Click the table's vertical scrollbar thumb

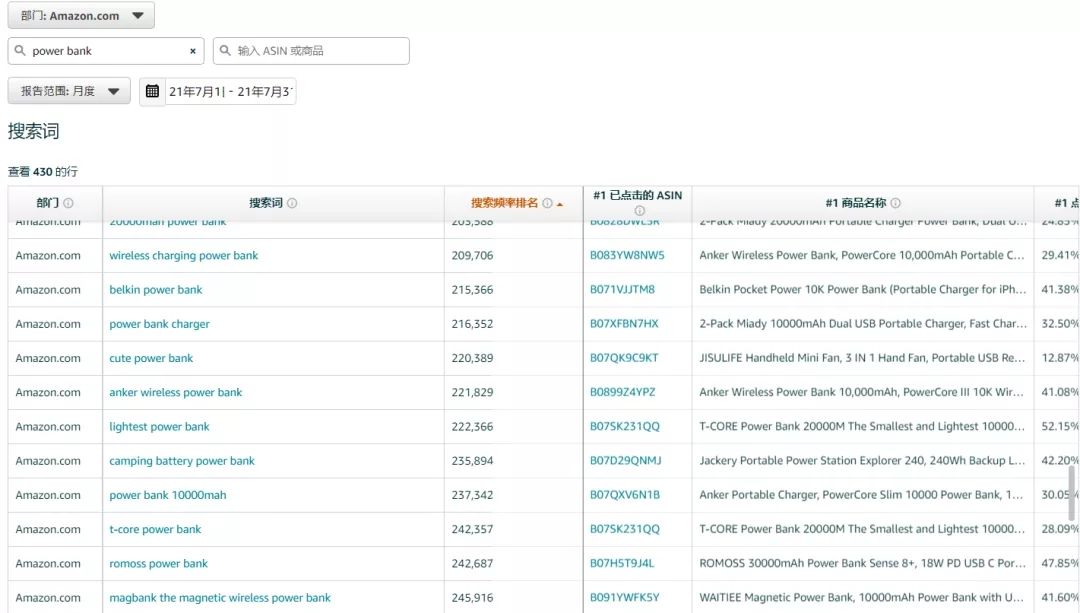[1071, 493]
